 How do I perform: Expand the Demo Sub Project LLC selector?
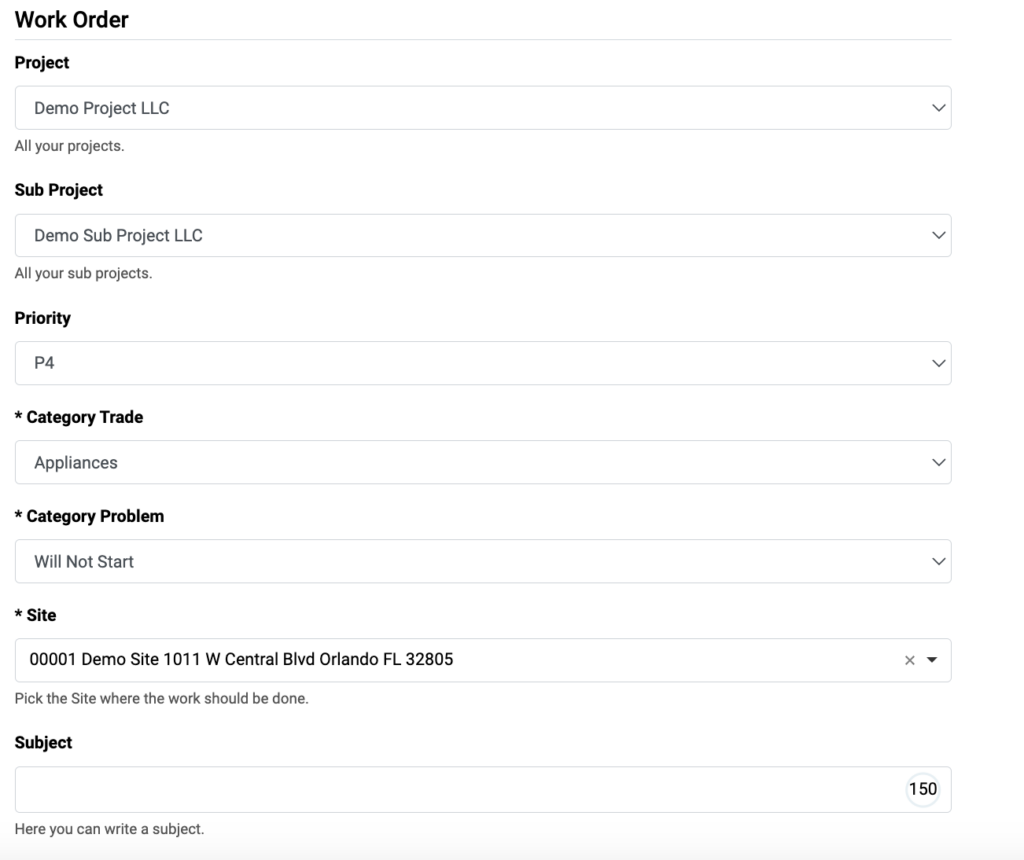tap(483, 235)
